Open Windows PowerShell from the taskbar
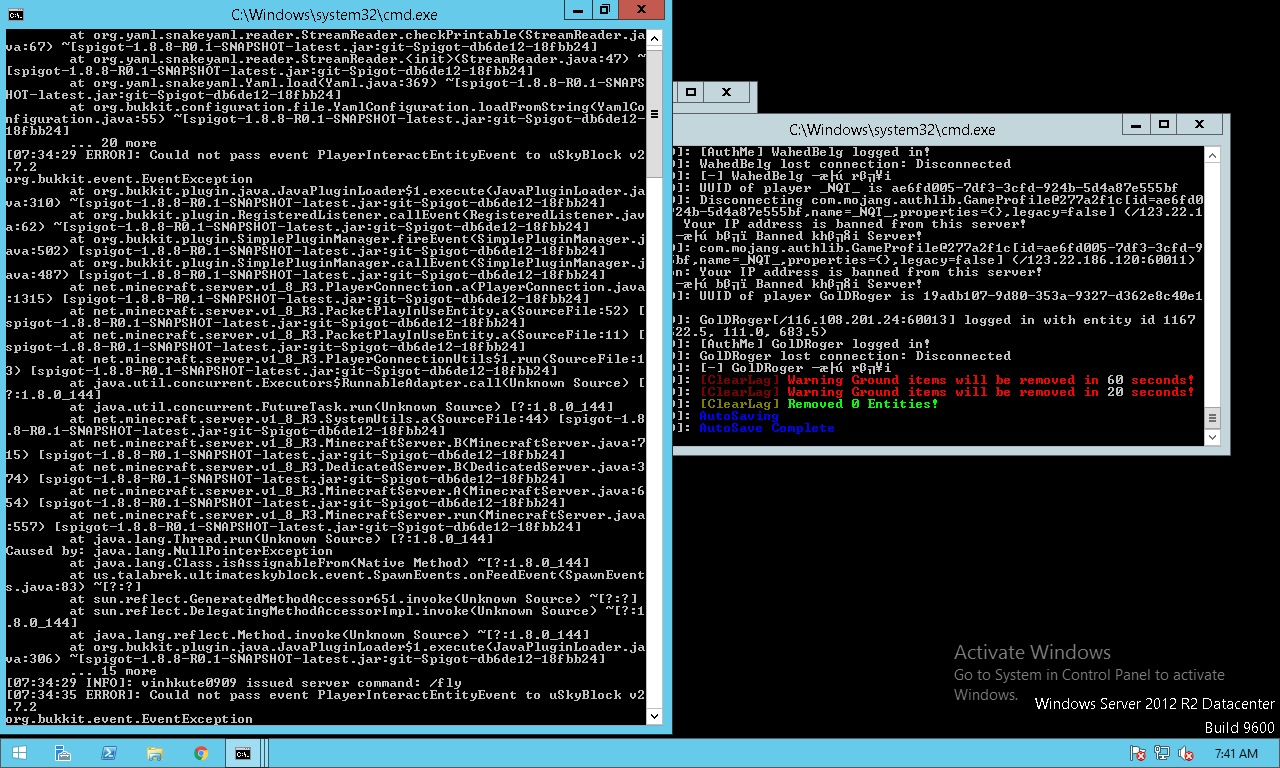 [109, 753]
